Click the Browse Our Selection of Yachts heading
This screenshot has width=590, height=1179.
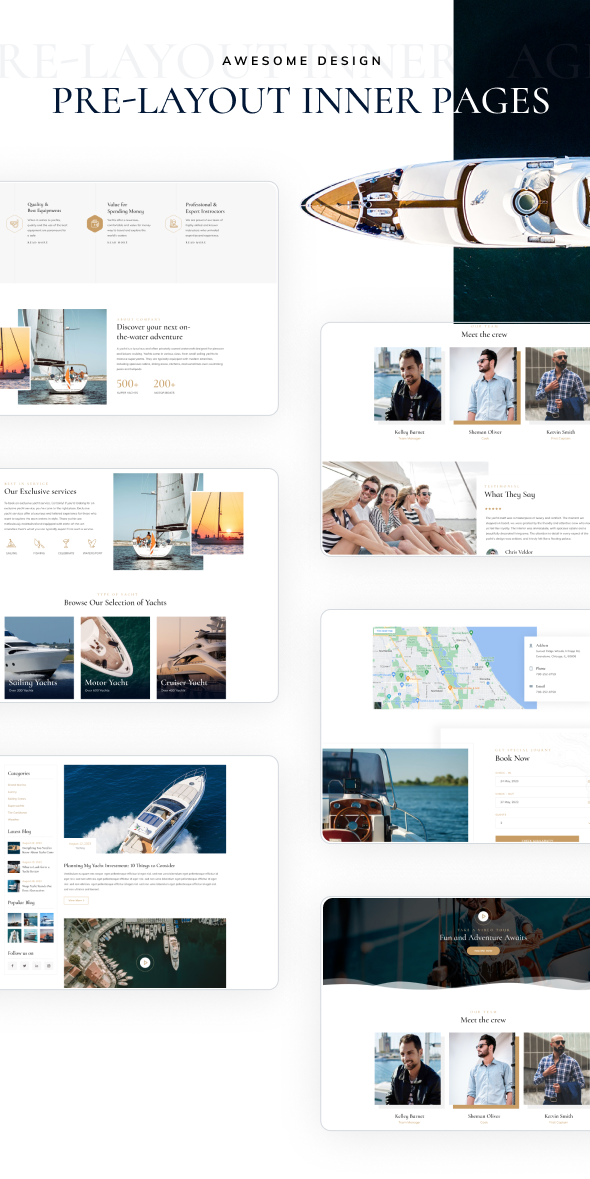[x=115, y=602]
